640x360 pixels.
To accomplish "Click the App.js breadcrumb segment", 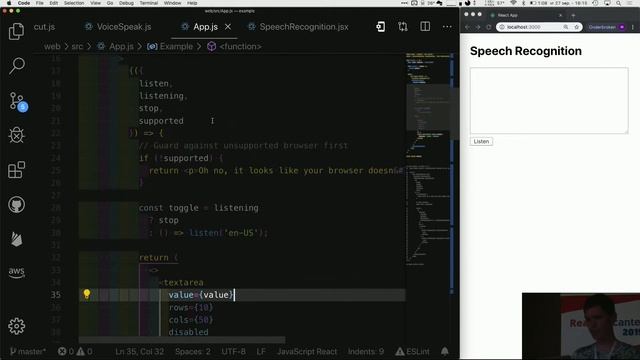I will (x=116, y=47).
